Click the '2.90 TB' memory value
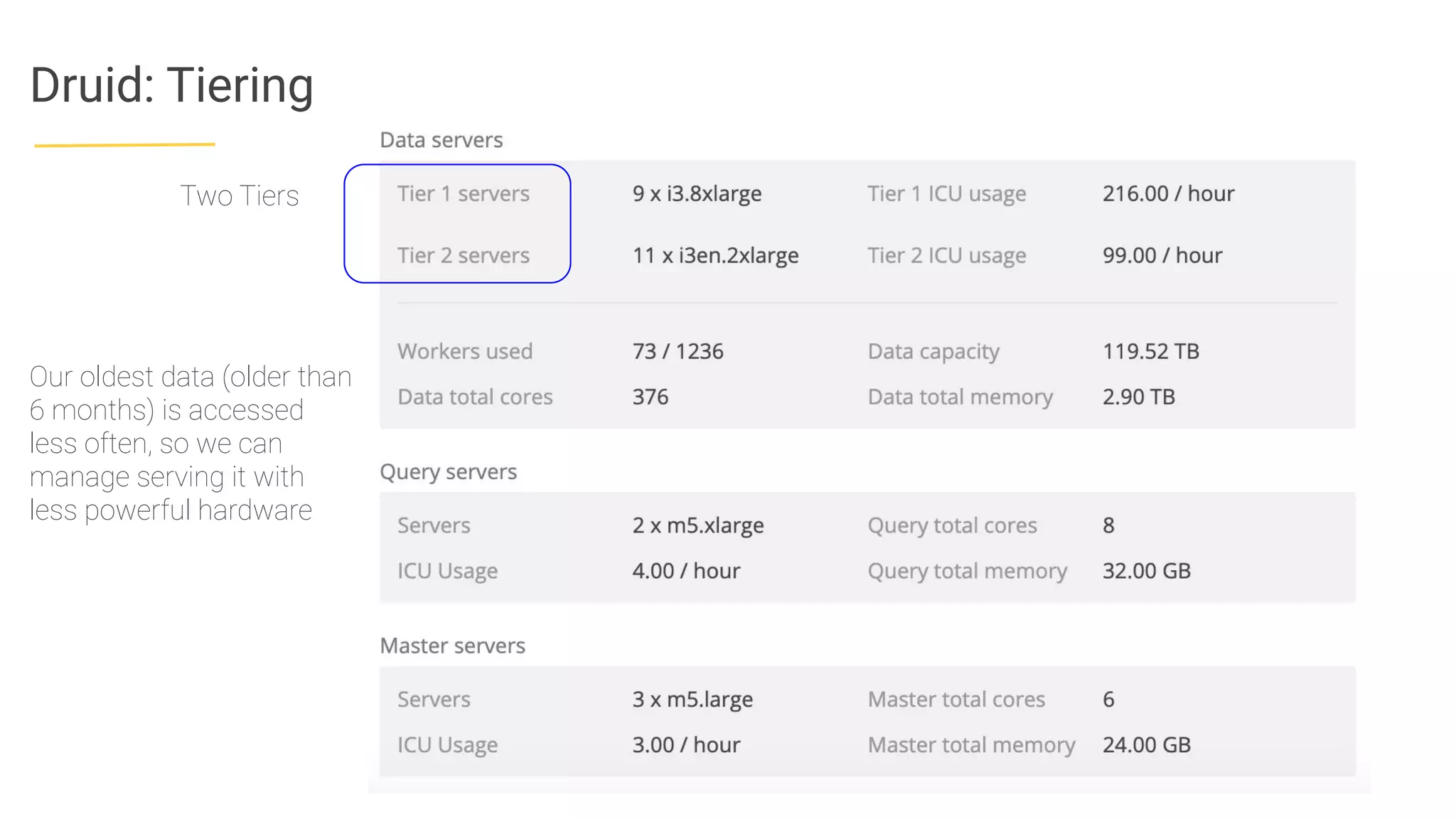Image resolution: width=1456 pixels, height=819 pixels. pyautogui.click(x=1139, y=397)
